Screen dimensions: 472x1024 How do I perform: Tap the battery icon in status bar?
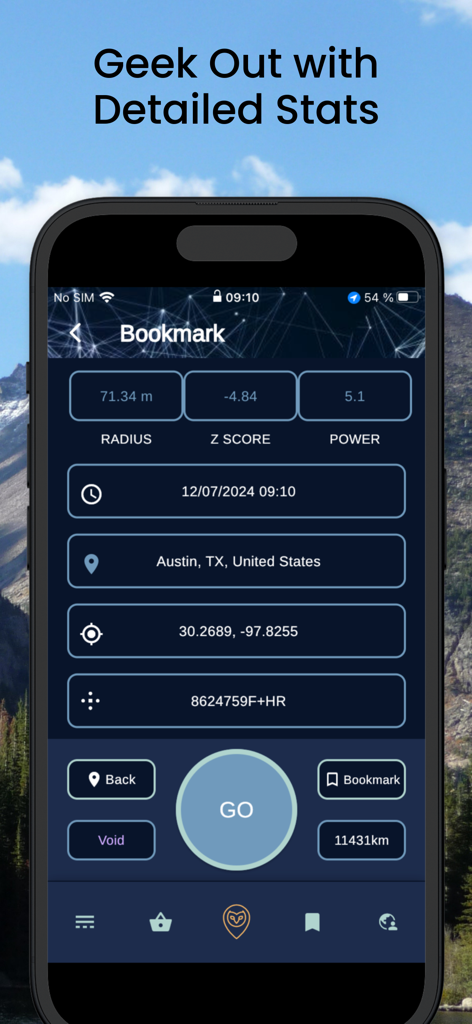pos(408,297)
